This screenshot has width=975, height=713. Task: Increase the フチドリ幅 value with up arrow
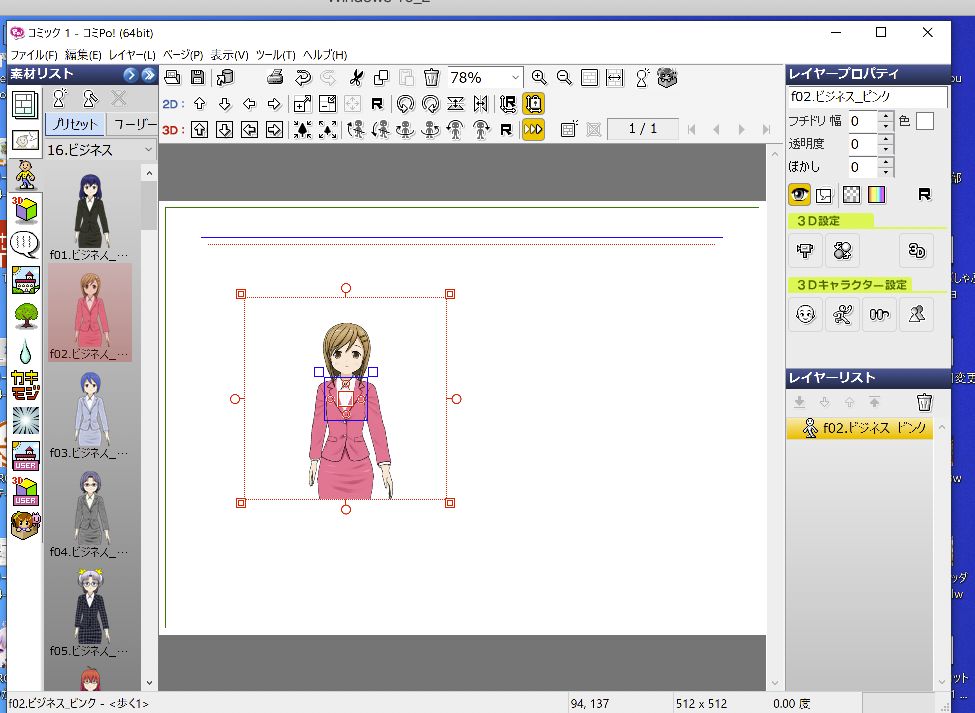coord(885,115)
